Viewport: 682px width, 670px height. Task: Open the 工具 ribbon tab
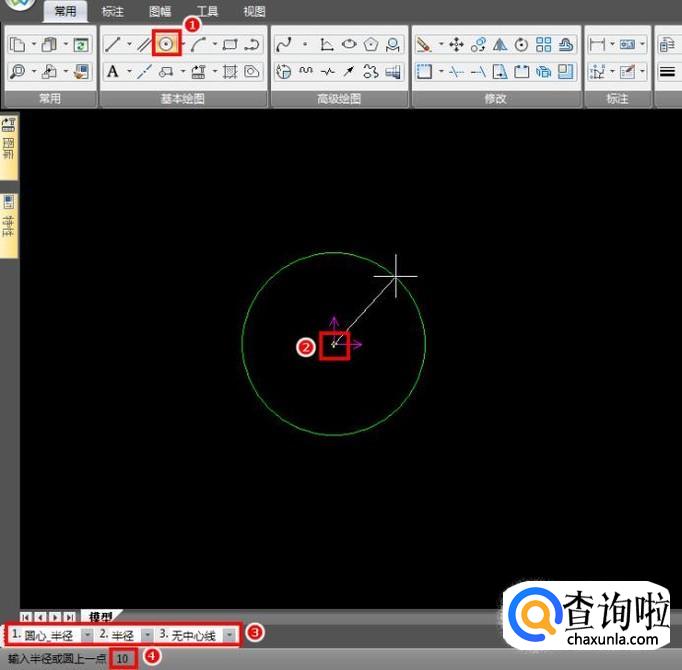tap(207, 12)
